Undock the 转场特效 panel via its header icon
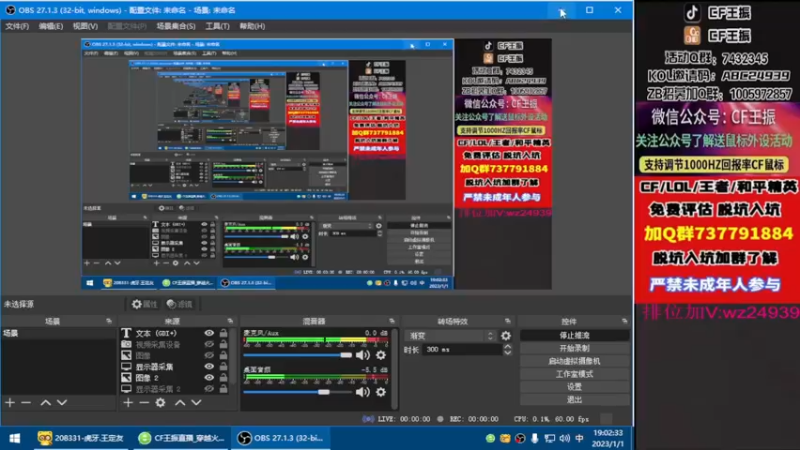 tap(507, 321)
